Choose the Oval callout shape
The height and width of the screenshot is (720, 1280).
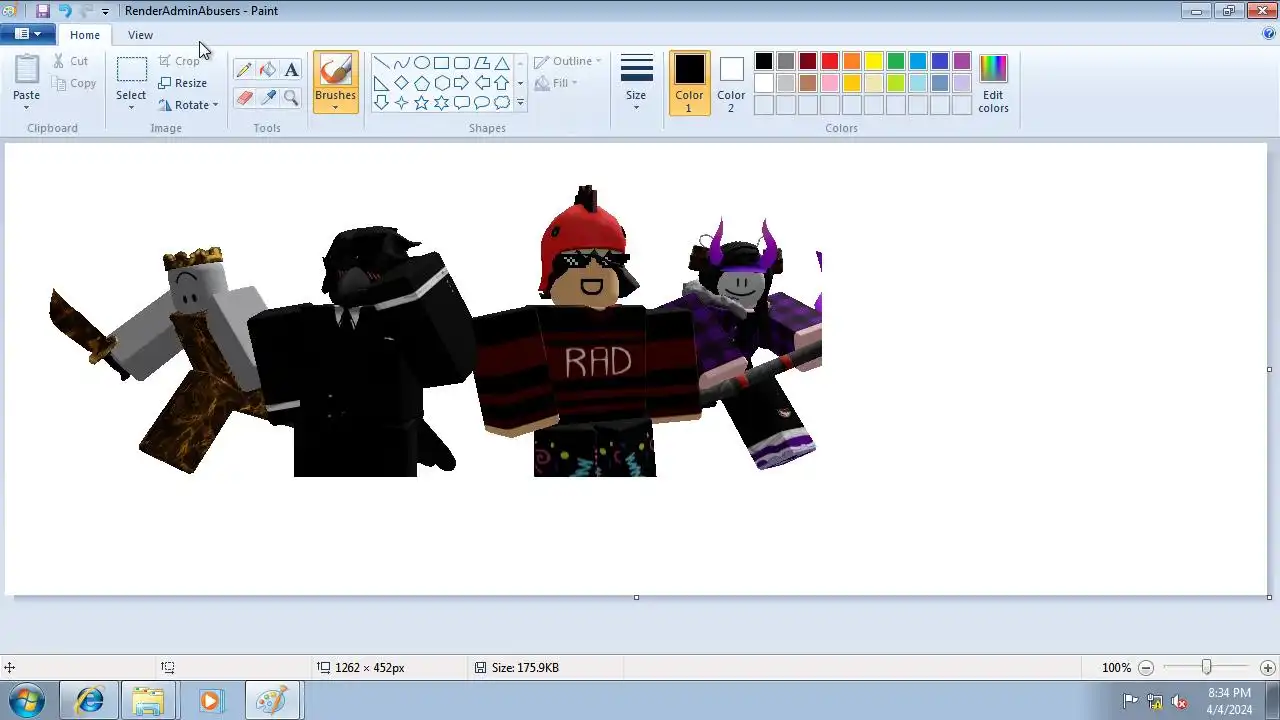[481, 102]
